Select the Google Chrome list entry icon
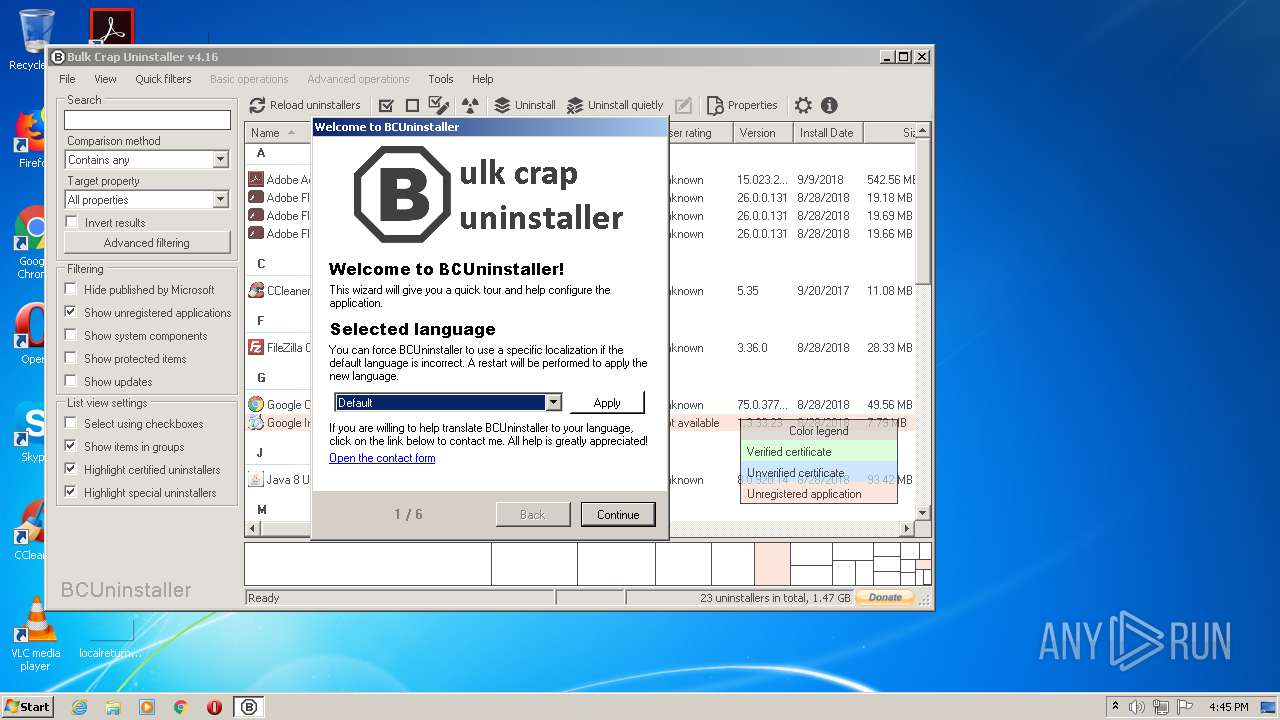The image size is (1280, 720). [x=256, y=405]
